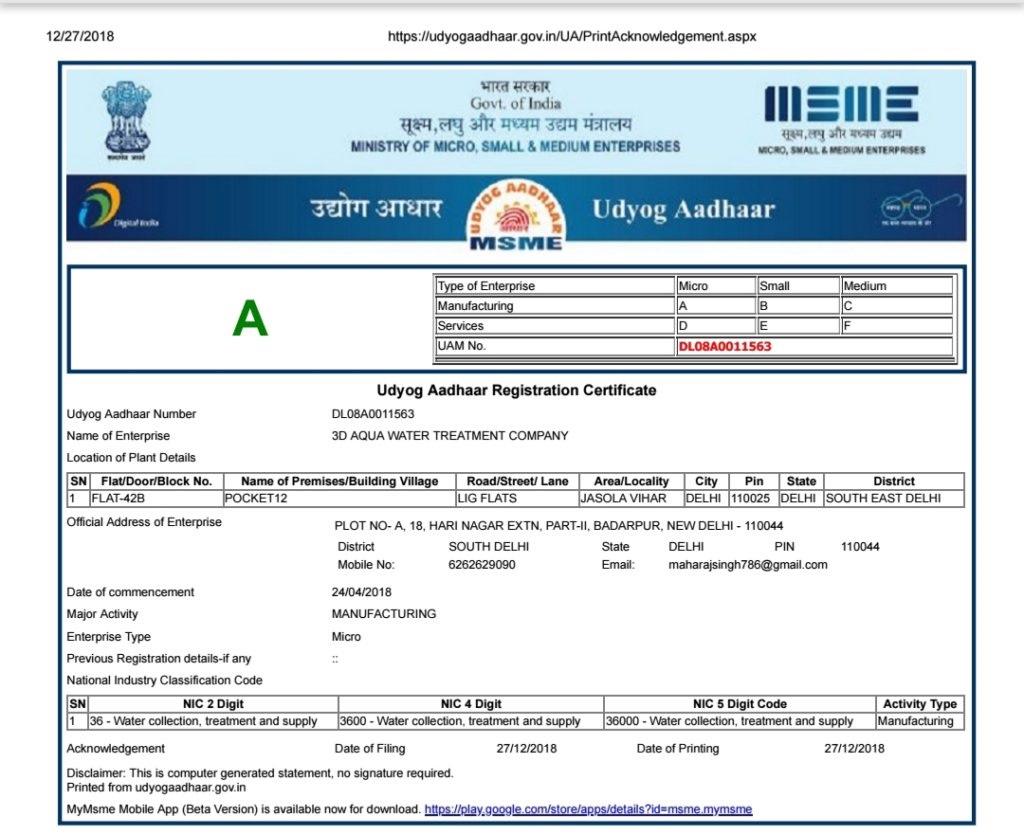1024x827 pixels.
Task: Click the Disclaimer computer generated statement line
Action: pos(260,773)
